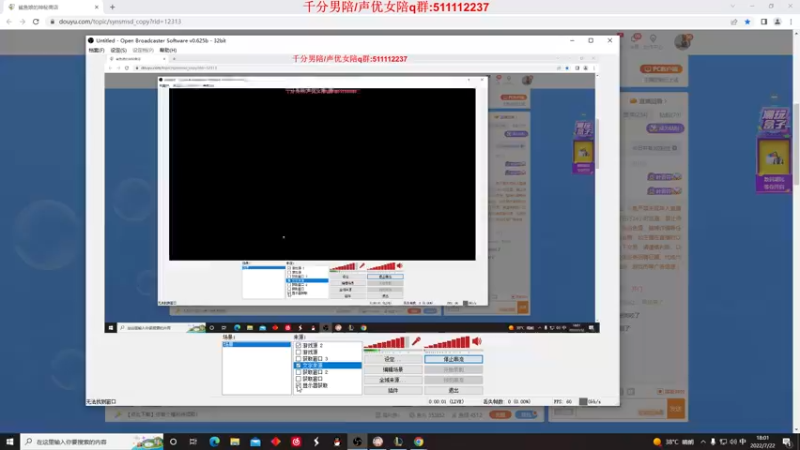
Task: Share this page from the address bar
Action: (734, 21)
